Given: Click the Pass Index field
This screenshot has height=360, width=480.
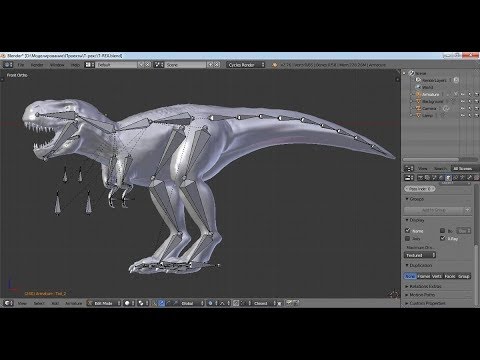Looking at the screenshot, I should coord(420,189).
